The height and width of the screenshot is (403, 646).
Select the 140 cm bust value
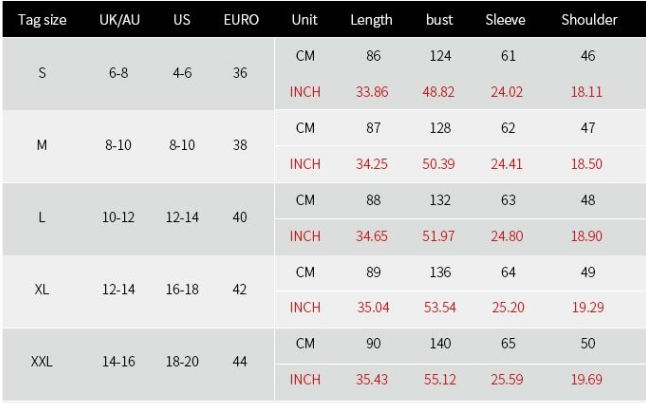click(x=440, y=343)
